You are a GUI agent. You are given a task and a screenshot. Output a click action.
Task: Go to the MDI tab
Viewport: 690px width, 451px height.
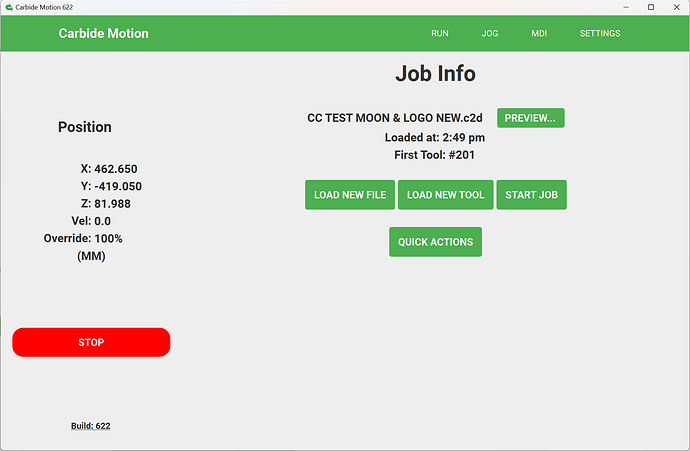(x=539, y=33)
